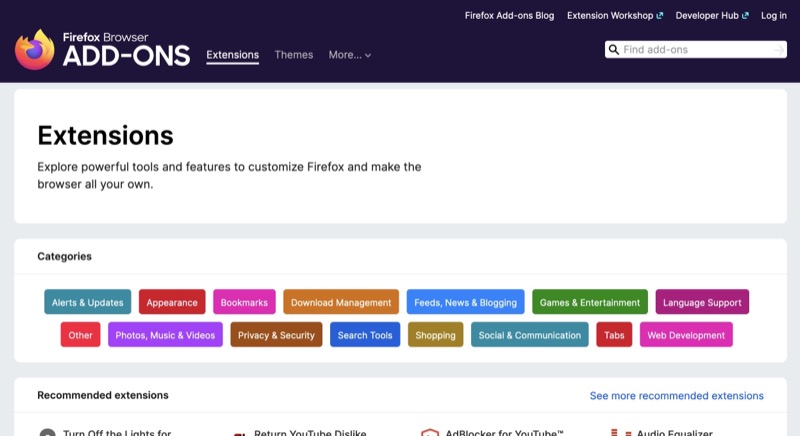Click the Recommended extensions heading
Viewport: 800px width, 436px height.
pyautogui.click(x=103, y=395)
